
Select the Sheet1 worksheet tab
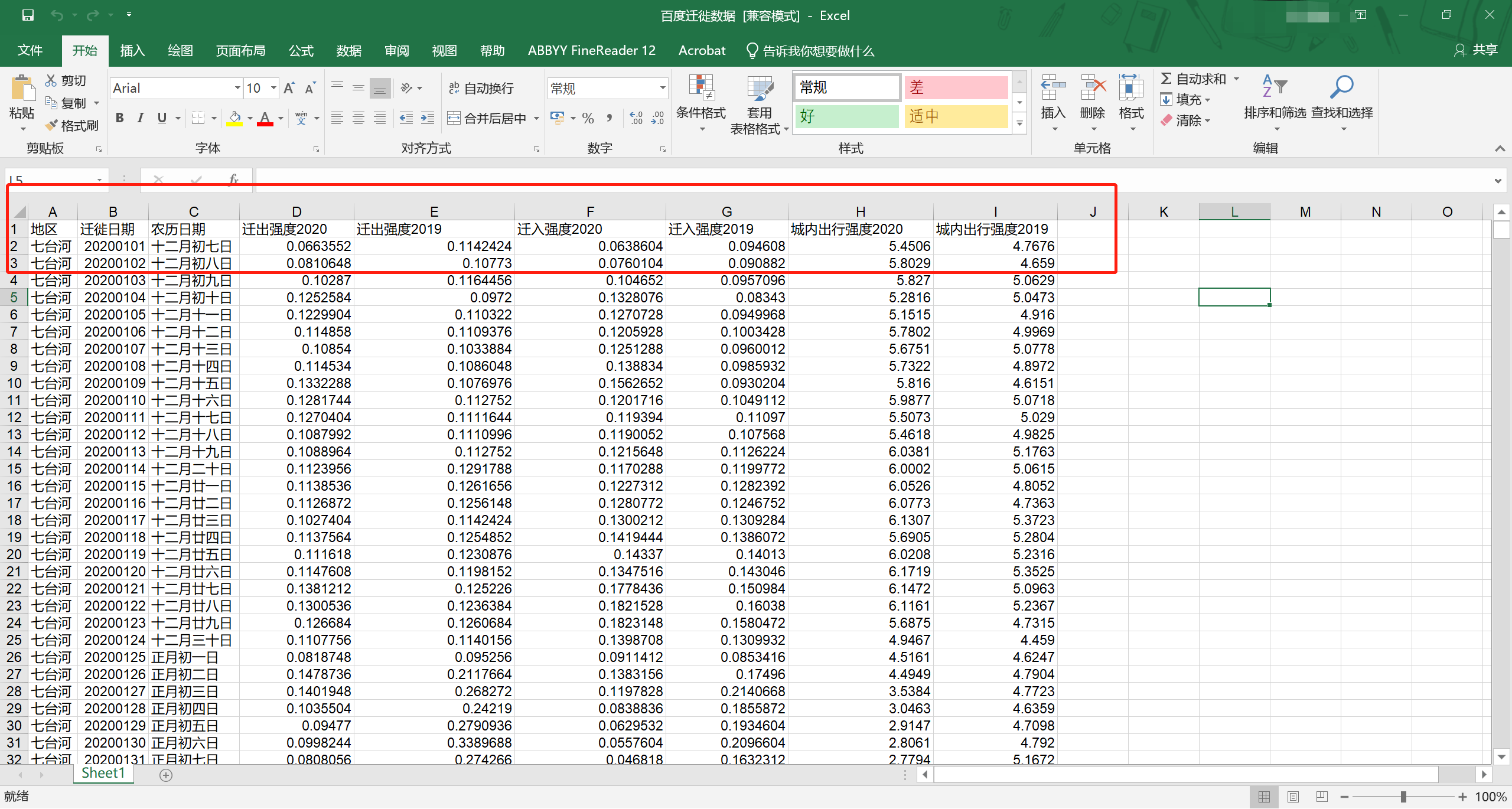coord(103,774)
